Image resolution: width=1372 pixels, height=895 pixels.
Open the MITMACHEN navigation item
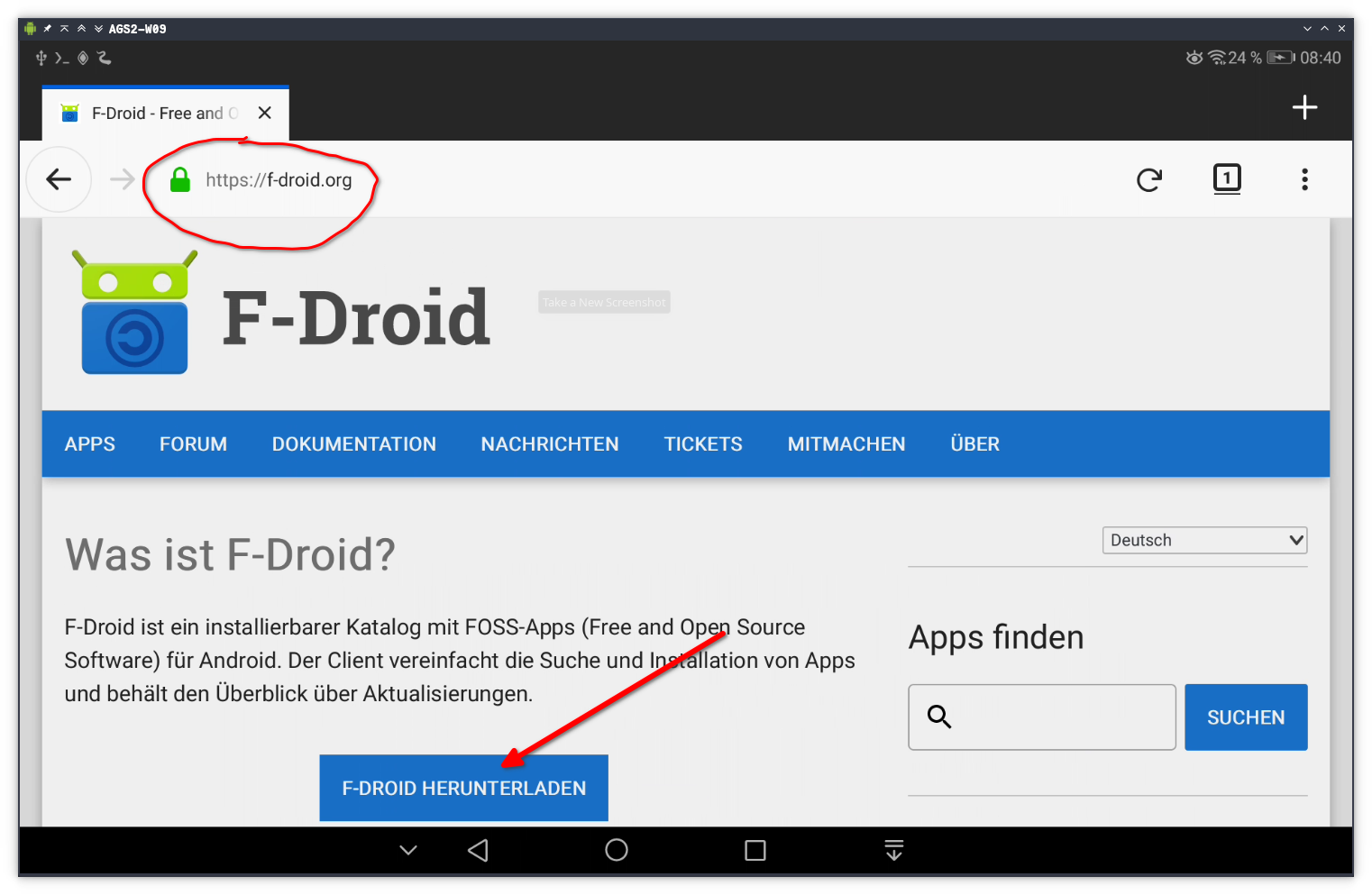(846, 444)
